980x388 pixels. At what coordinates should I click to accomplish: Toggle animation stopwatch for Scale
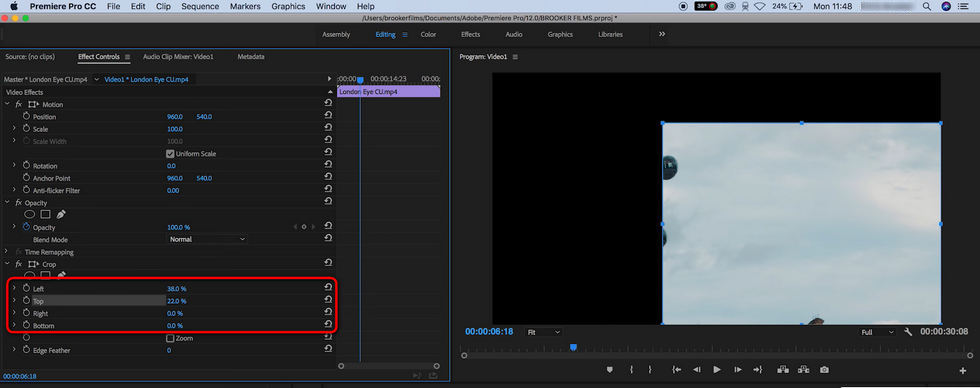[x=26, y=128]
